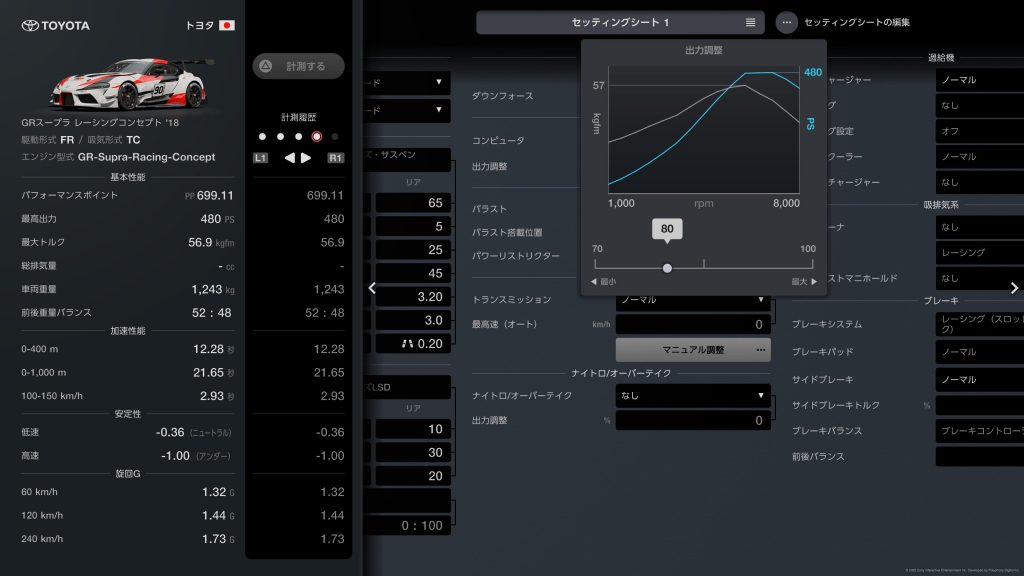Open the ストマニホールド row なし dropdown

[x=980, y=278]
